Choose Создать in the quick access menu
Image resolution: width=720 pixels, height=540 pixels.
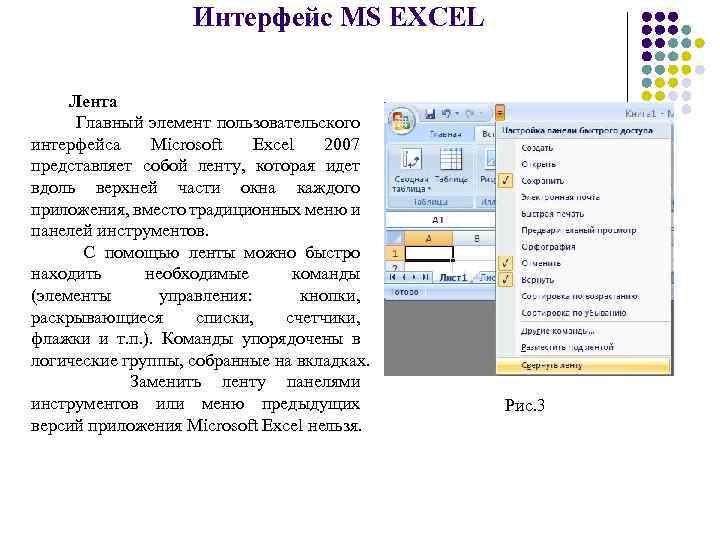[537, 148]
